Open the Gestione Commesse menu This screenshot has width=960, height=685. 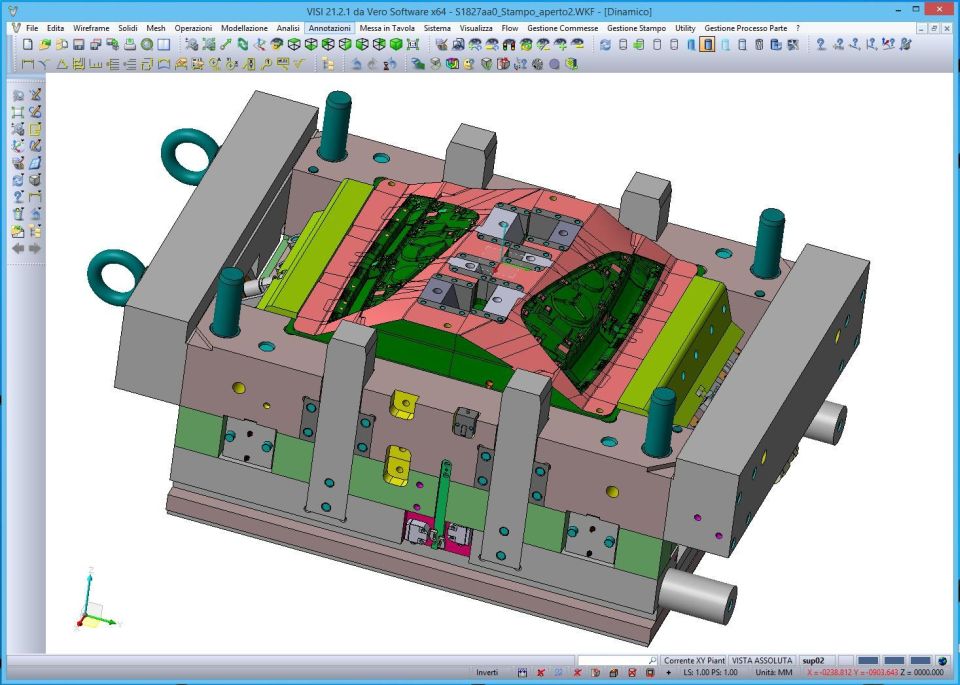tap(563, 28)
